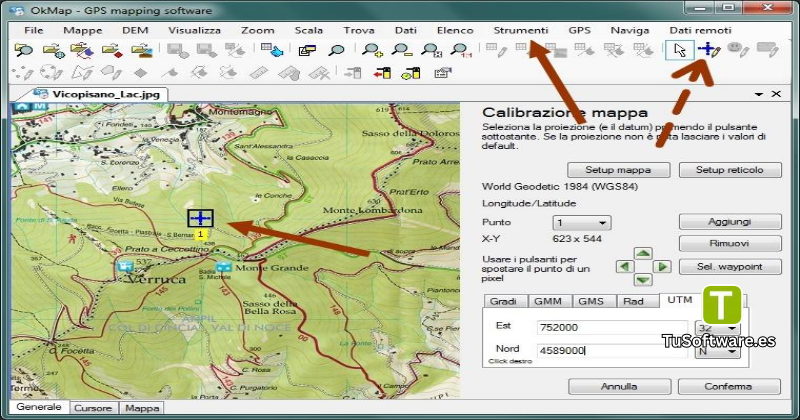Image resolution: width=800 pixels, height=420 pixels.
Task: Move calibration point left one pixel
Action: (624, 266)
